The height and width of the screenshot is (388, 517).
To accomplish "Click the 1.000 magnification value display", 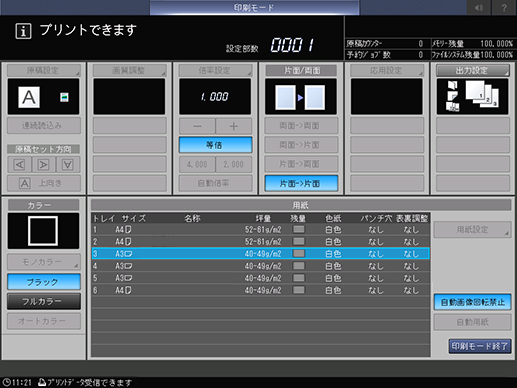I will [x=215, y=97].
